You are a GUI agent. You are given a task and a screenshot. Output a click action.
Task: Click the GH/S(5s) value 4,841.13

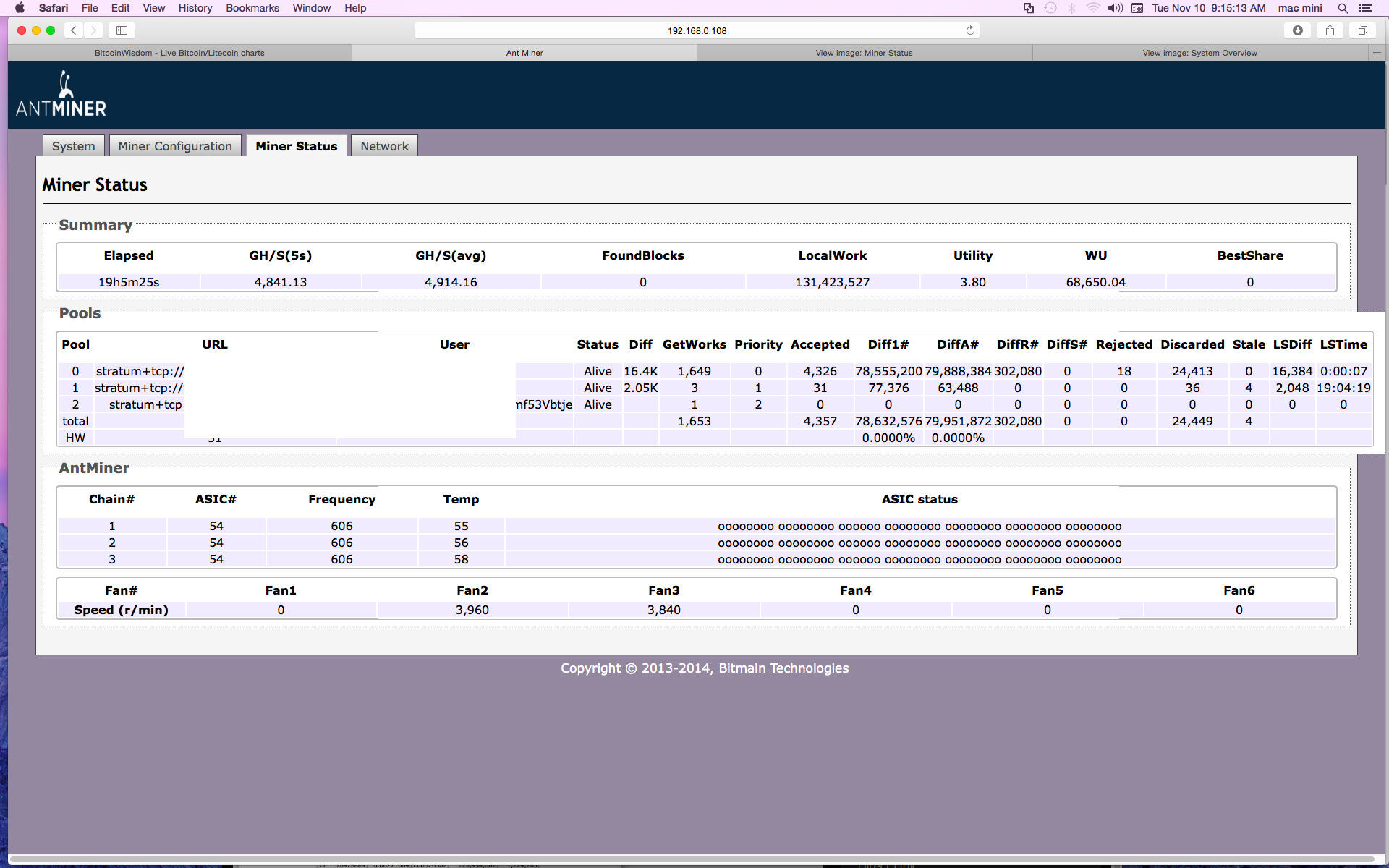click(x=281, y=282)
